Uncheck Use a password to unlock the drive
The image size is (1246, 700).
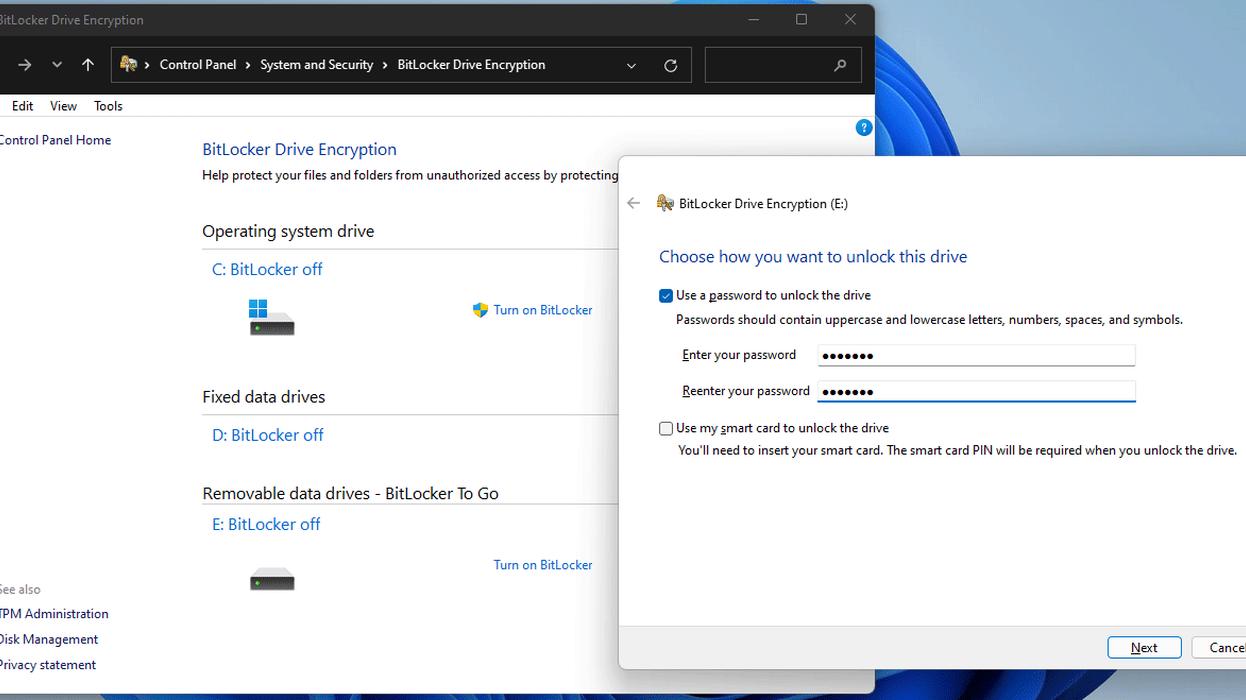[x=666, y=296]
